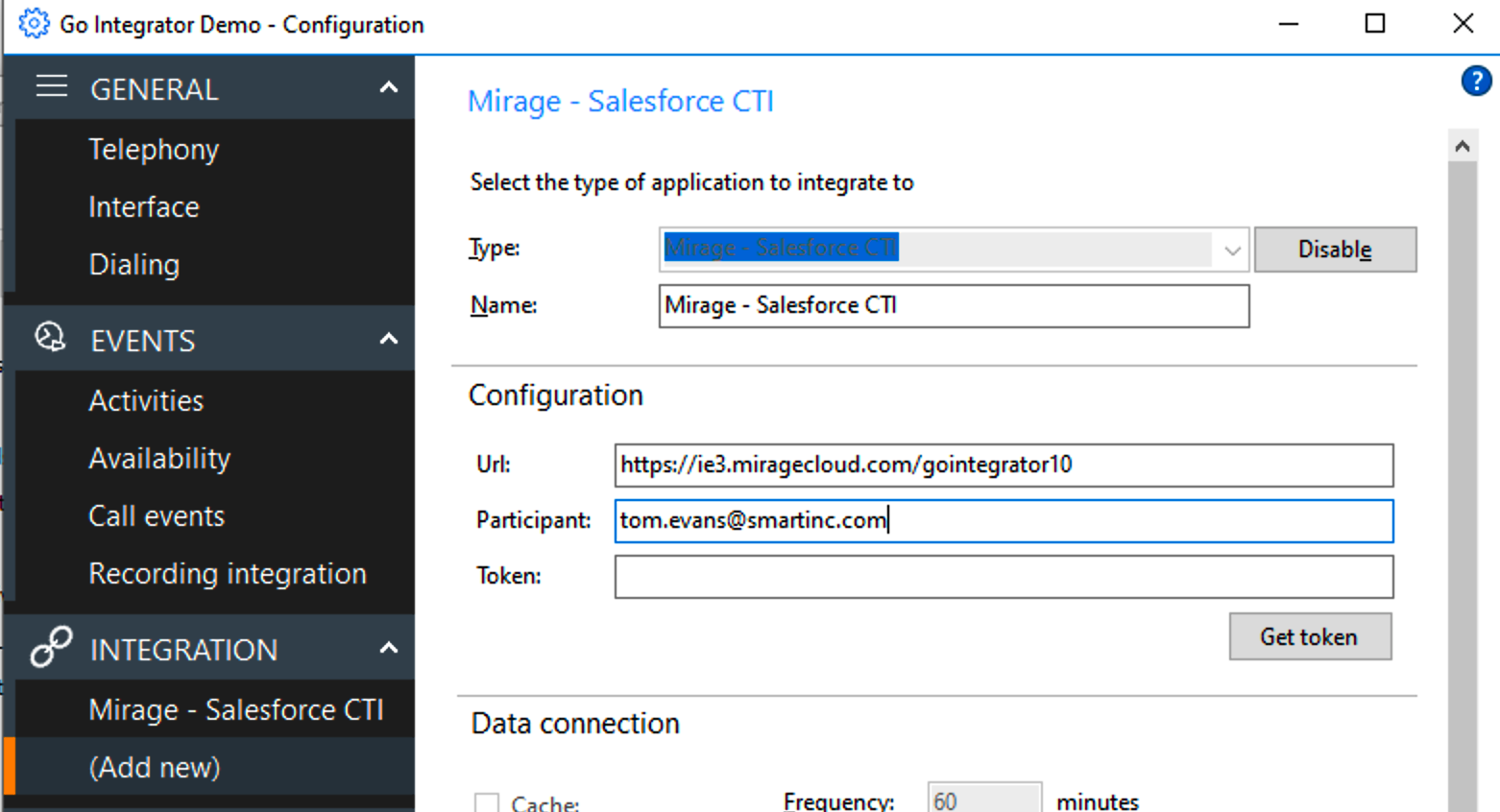The image size is (1500, 812).
Task: Click the Frequency minutes field
Action: pos(984,800)
